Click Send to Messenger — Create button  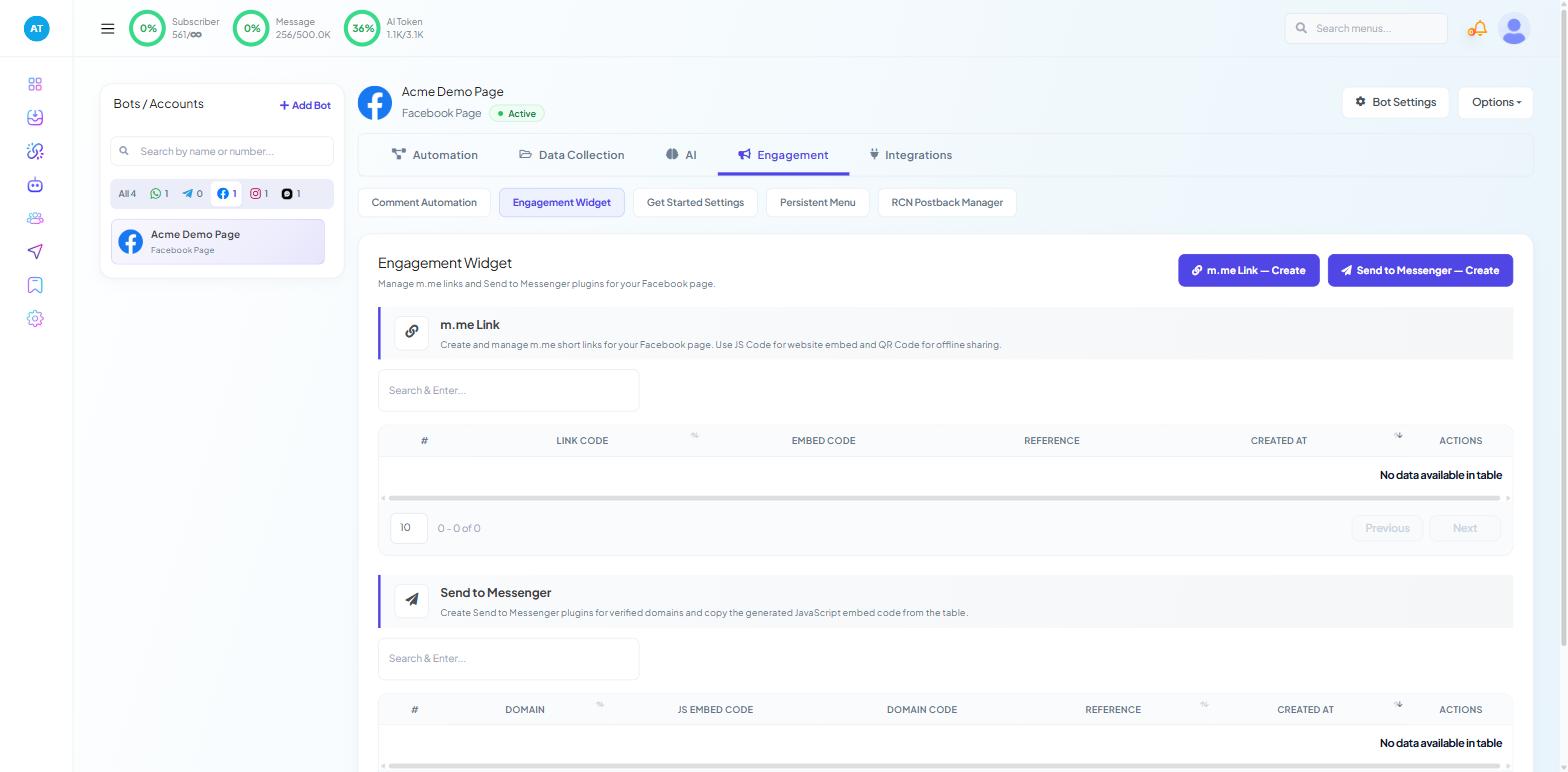point(1420,270)
